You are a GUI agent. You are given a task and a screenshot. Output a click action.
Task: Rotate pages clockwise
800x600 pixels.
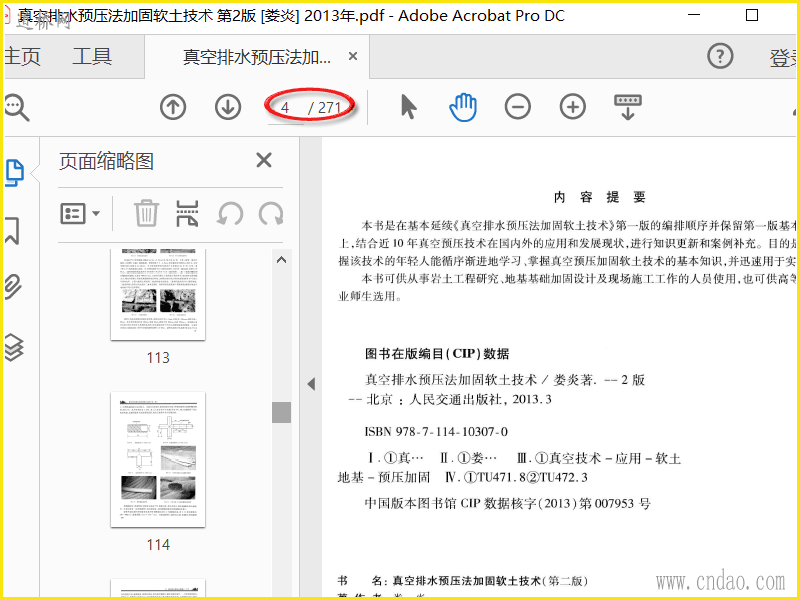(x=271, y=214)
